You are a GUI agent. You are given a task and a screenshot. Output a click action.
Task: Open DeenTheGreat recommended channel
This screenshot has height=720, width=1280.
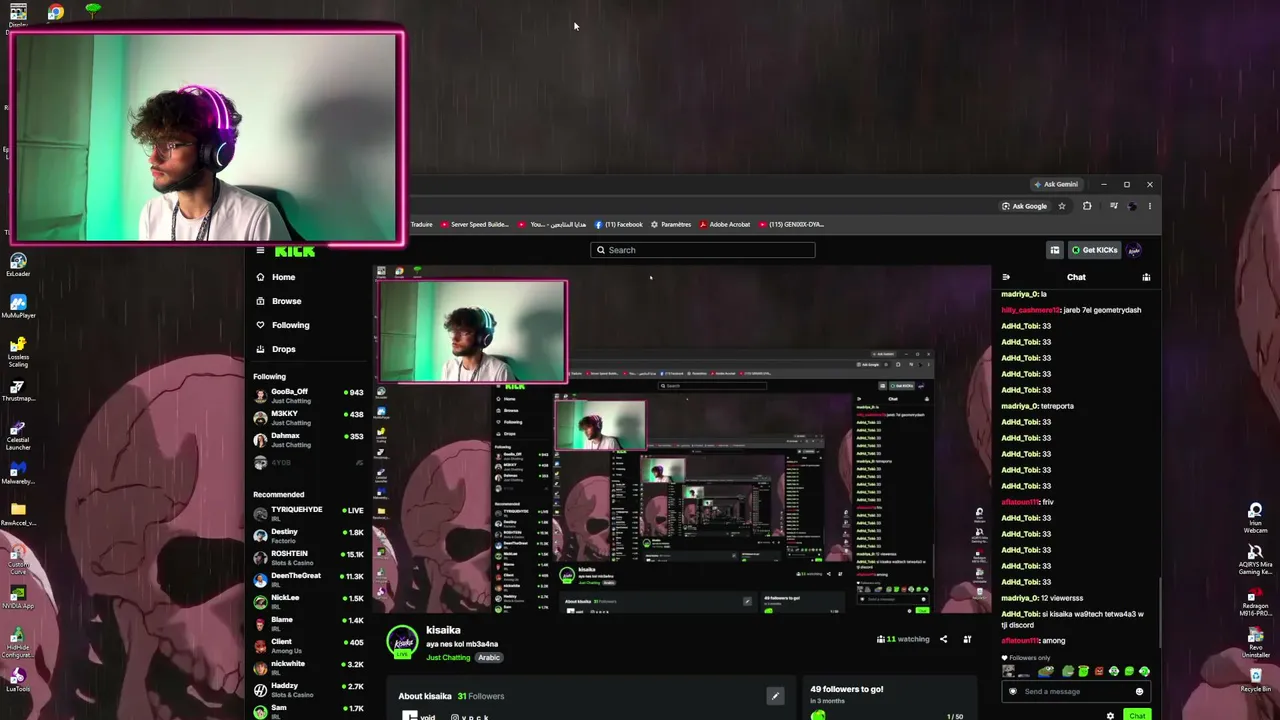(309, 580)
